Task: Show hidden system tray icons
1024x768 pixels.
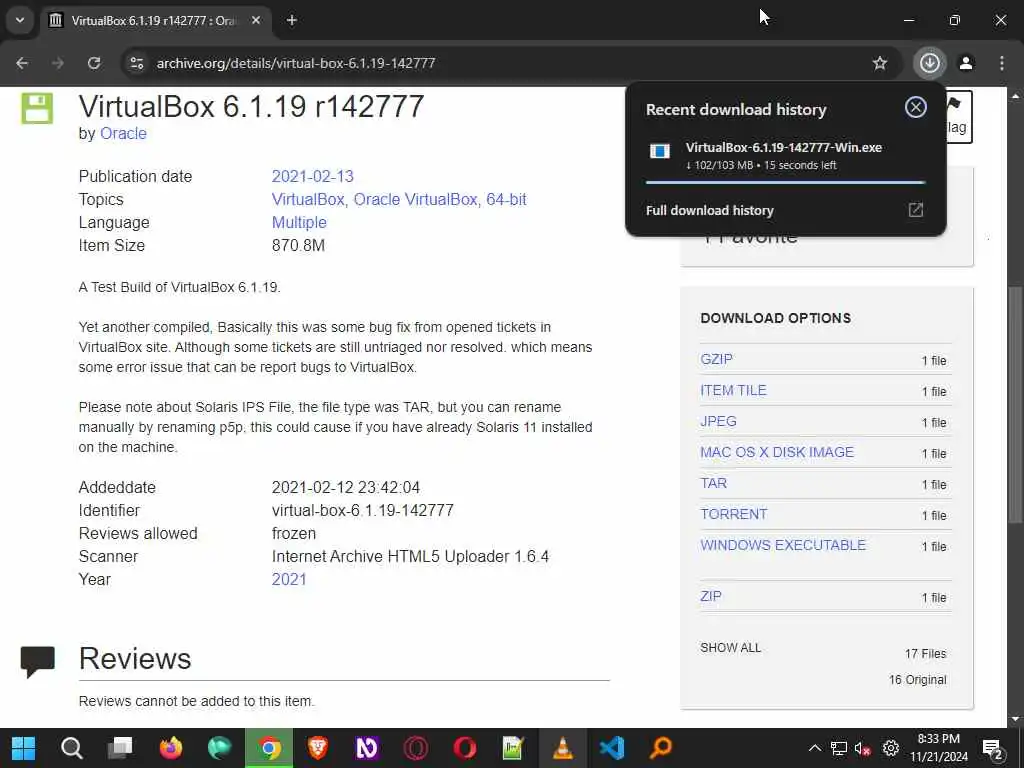Action: pos(815,748)
